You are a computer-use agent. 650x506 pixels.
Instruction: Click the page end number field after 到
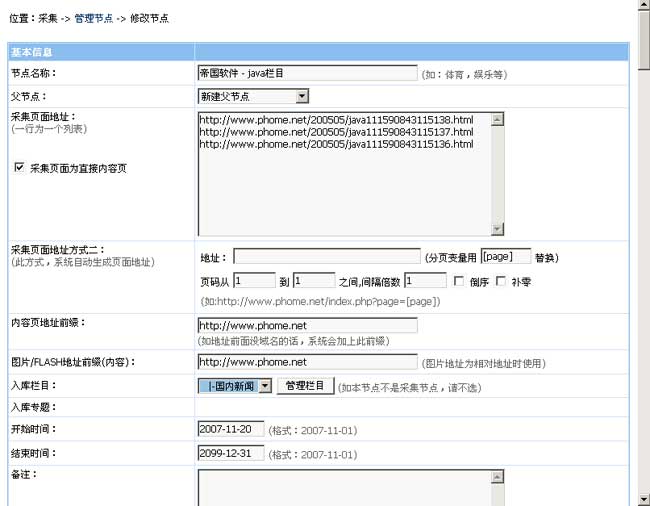click(314, 281)
